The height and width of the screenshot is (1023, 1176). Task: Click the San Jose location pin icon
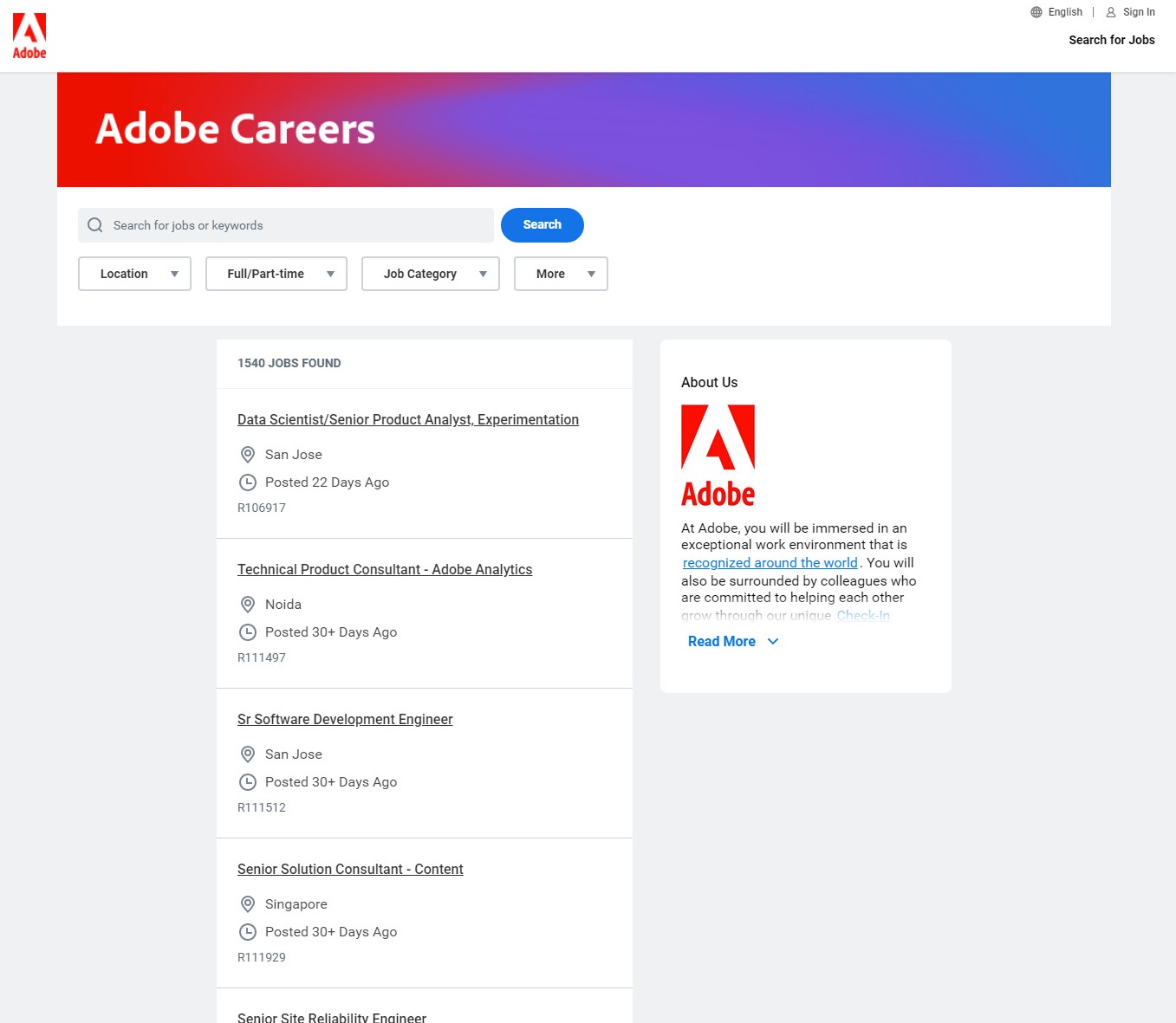pos(248,455)
